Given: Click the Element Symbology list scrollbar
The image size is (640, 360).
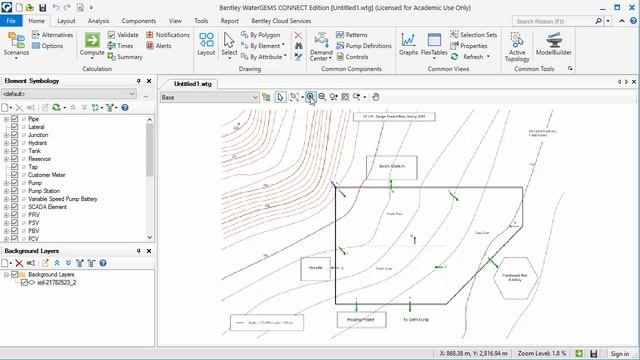Looking at the screenshot, I should point(149,150).
